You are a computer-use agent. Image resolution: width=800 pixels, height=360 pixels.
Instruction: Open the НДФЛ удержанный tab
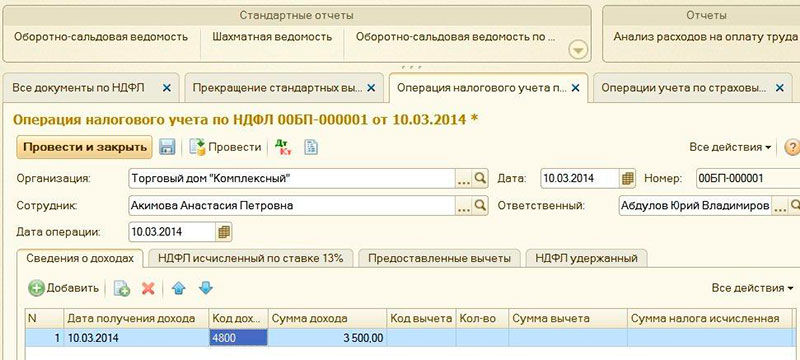(586, 258)
